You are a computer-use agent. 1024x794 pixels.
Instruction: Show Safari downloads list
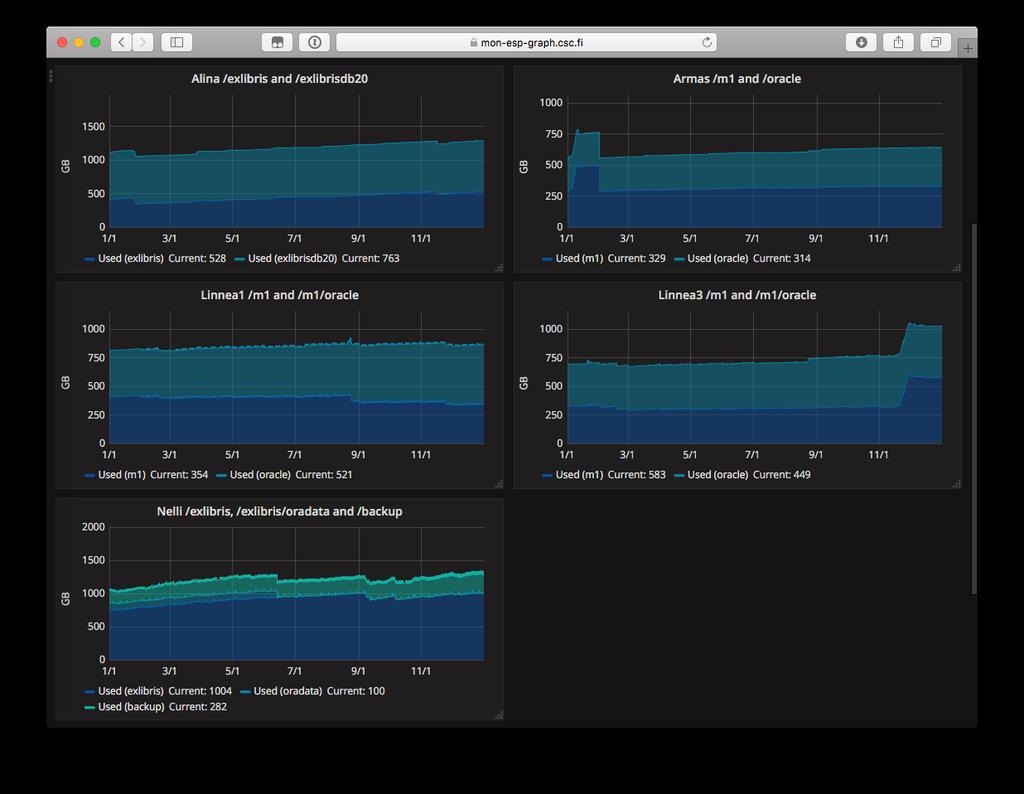coord(861,42)
